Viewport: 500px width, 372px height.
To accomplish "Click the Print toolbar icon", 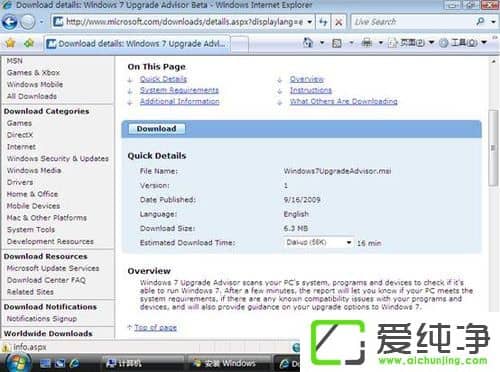I will pyautogui.click(x=367, y=43).
